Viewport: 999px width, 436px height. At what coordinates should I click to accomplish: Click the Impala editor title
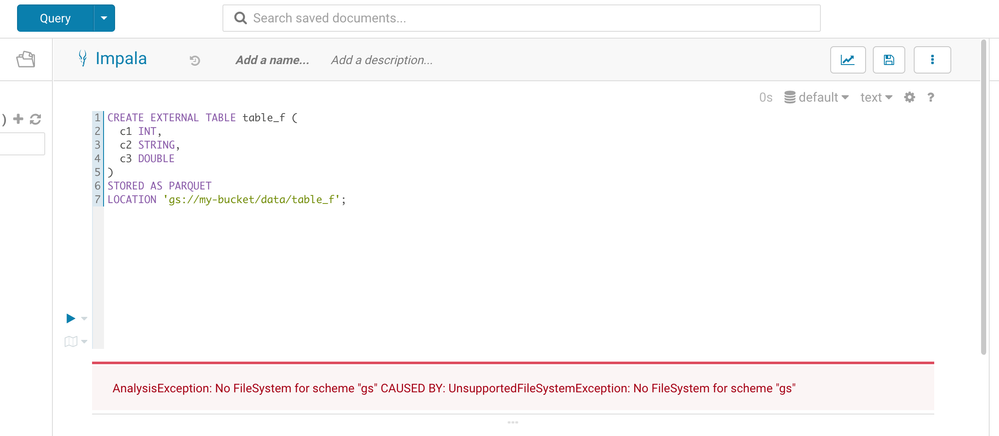click(x=120, y=59)
